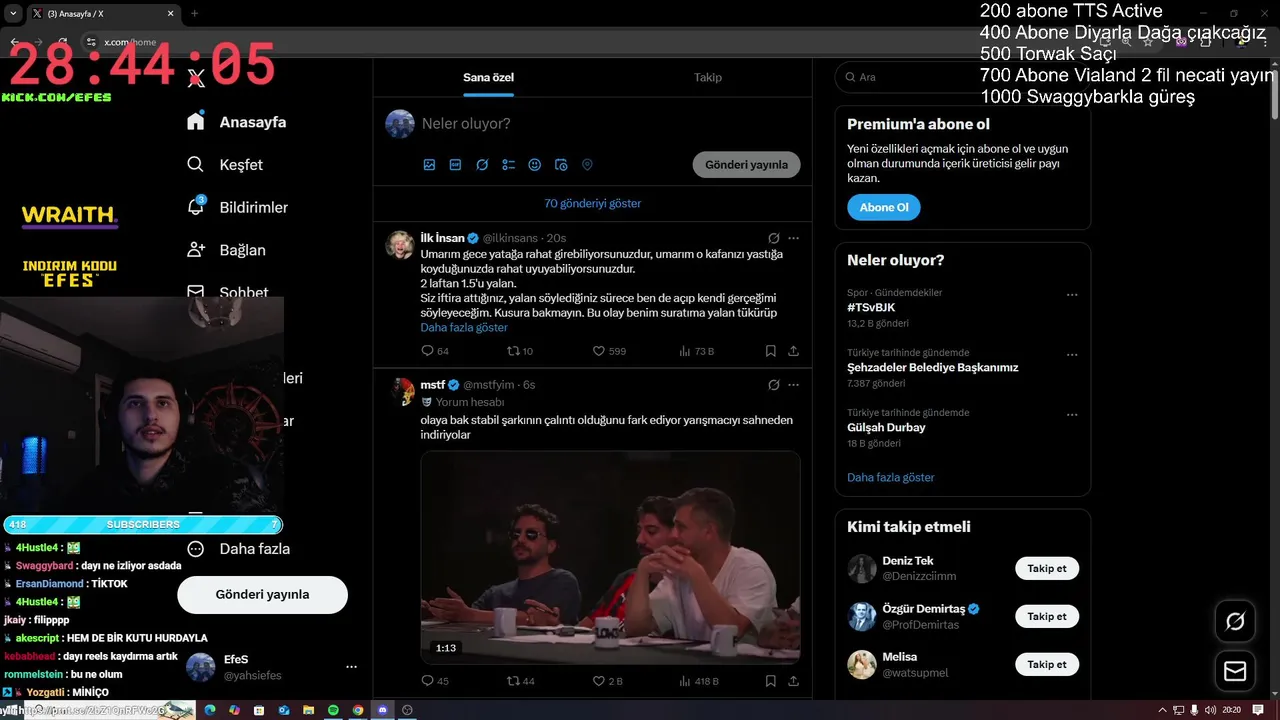Schedule the post with calendar icon
The width and height of the screenshot is (1280, 720).
point(561,165)
